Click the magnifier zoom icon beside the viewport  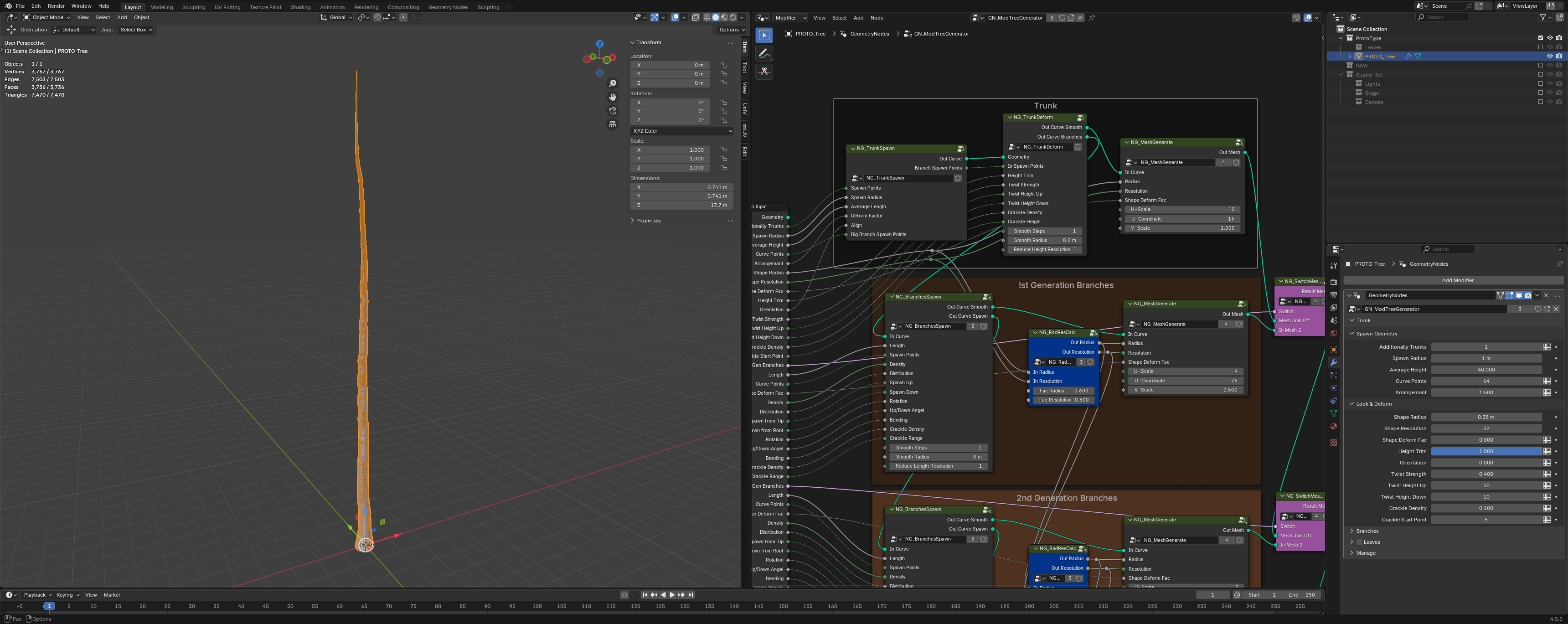613,83
